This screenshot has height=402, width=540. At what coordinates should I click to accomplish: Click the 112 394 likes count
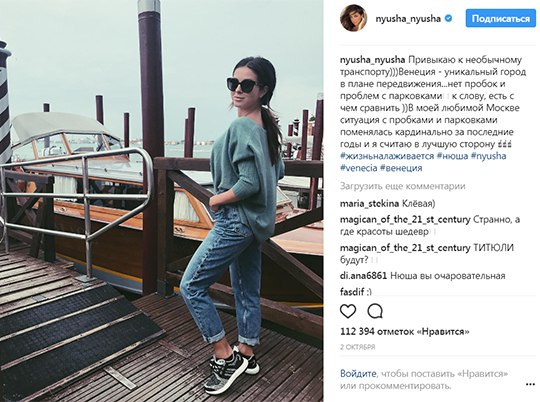[x=405, y=332]
